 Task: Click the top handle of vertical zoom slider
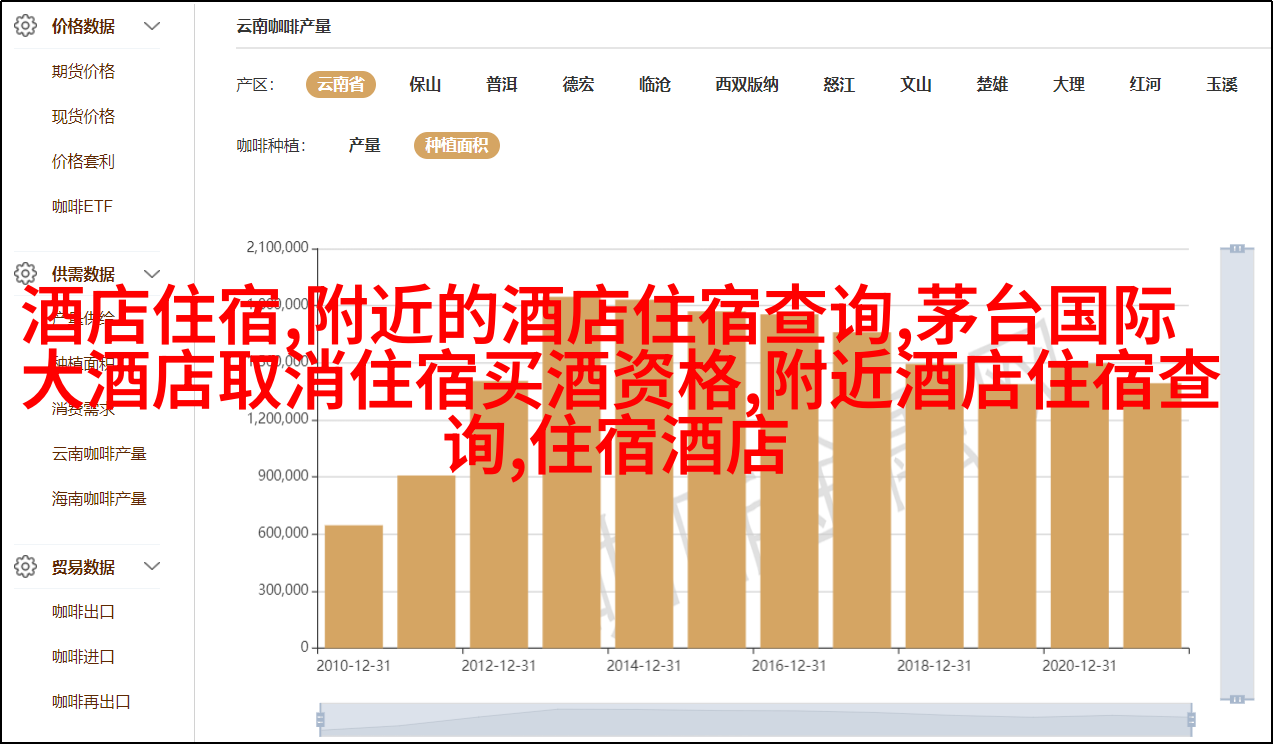(1237, 248)
